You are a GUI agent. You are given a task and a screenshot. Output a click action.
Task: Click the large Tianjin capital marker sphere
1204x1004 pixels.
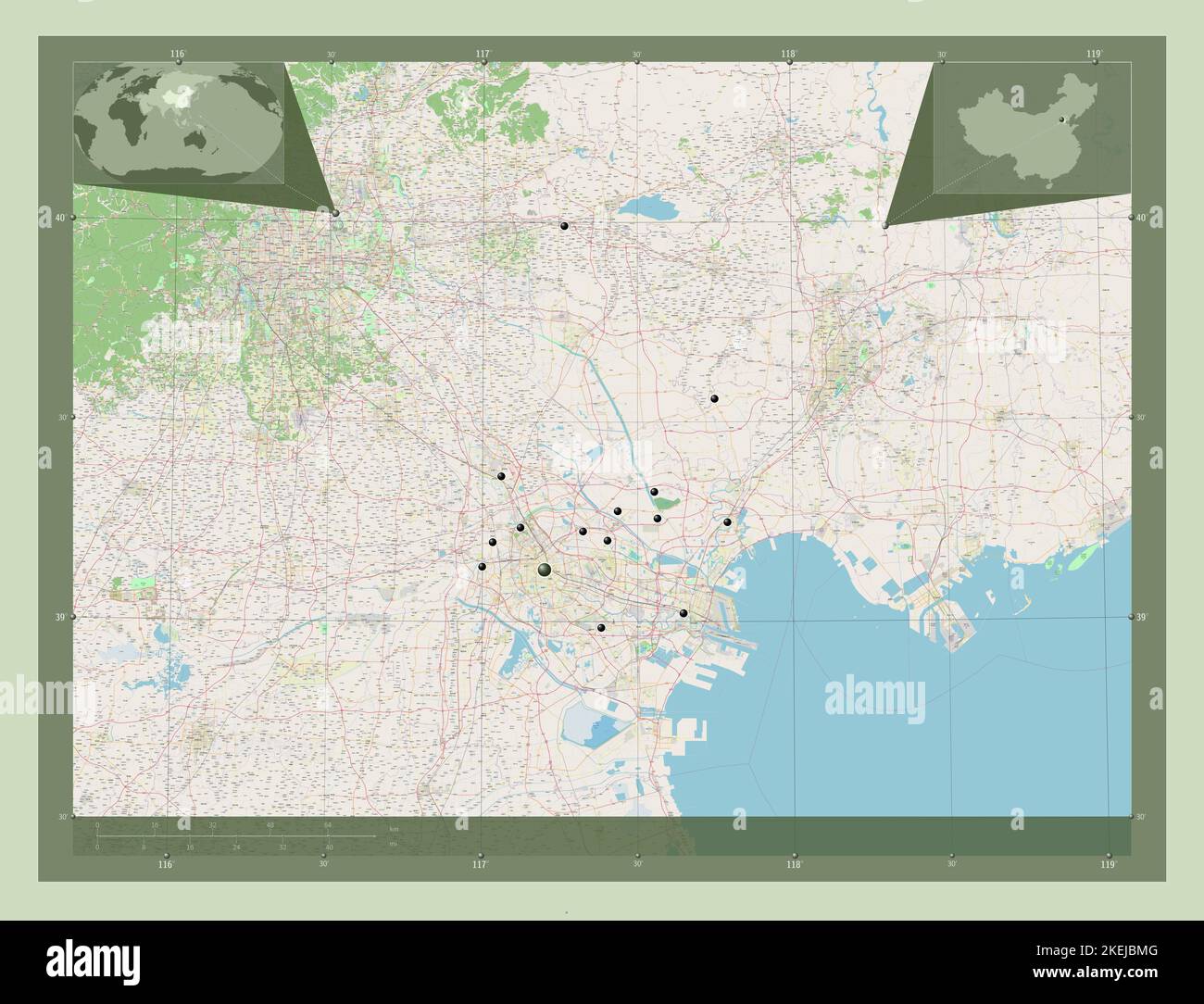[x=545, y=571]
